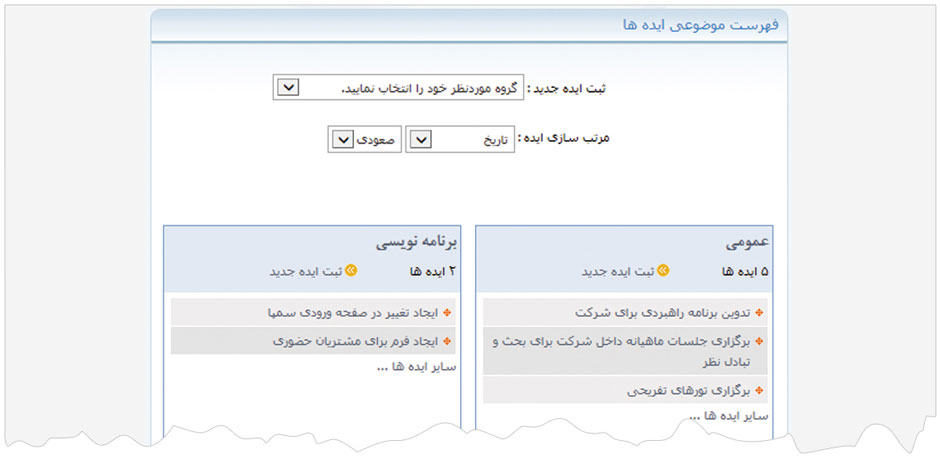Click plus icon beside برگزاری تورهای تفریحی
This screenshot has height=474, width=940.
click(760, 390)
